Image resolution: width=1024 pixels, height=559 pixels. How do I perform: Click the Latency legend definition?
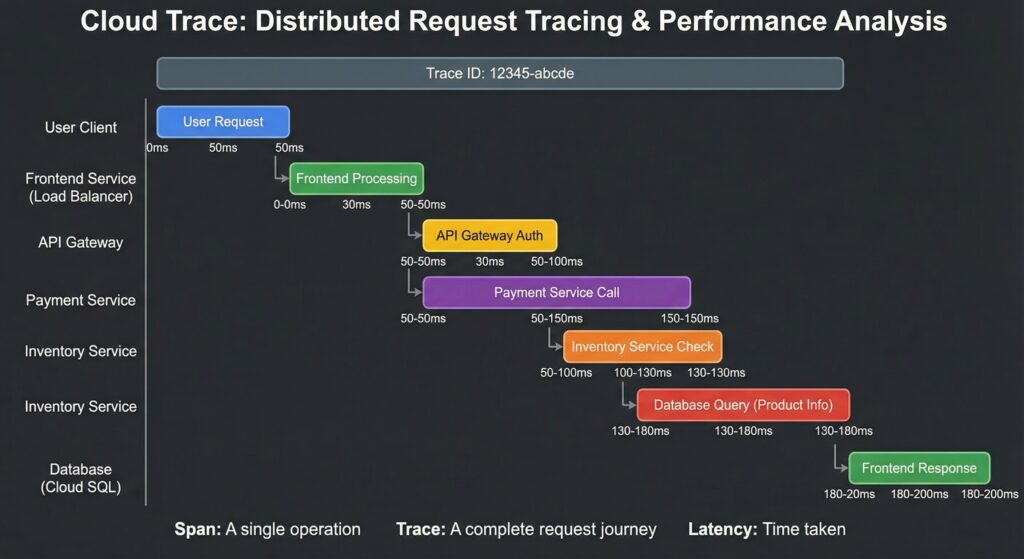[x=766, y=529]
